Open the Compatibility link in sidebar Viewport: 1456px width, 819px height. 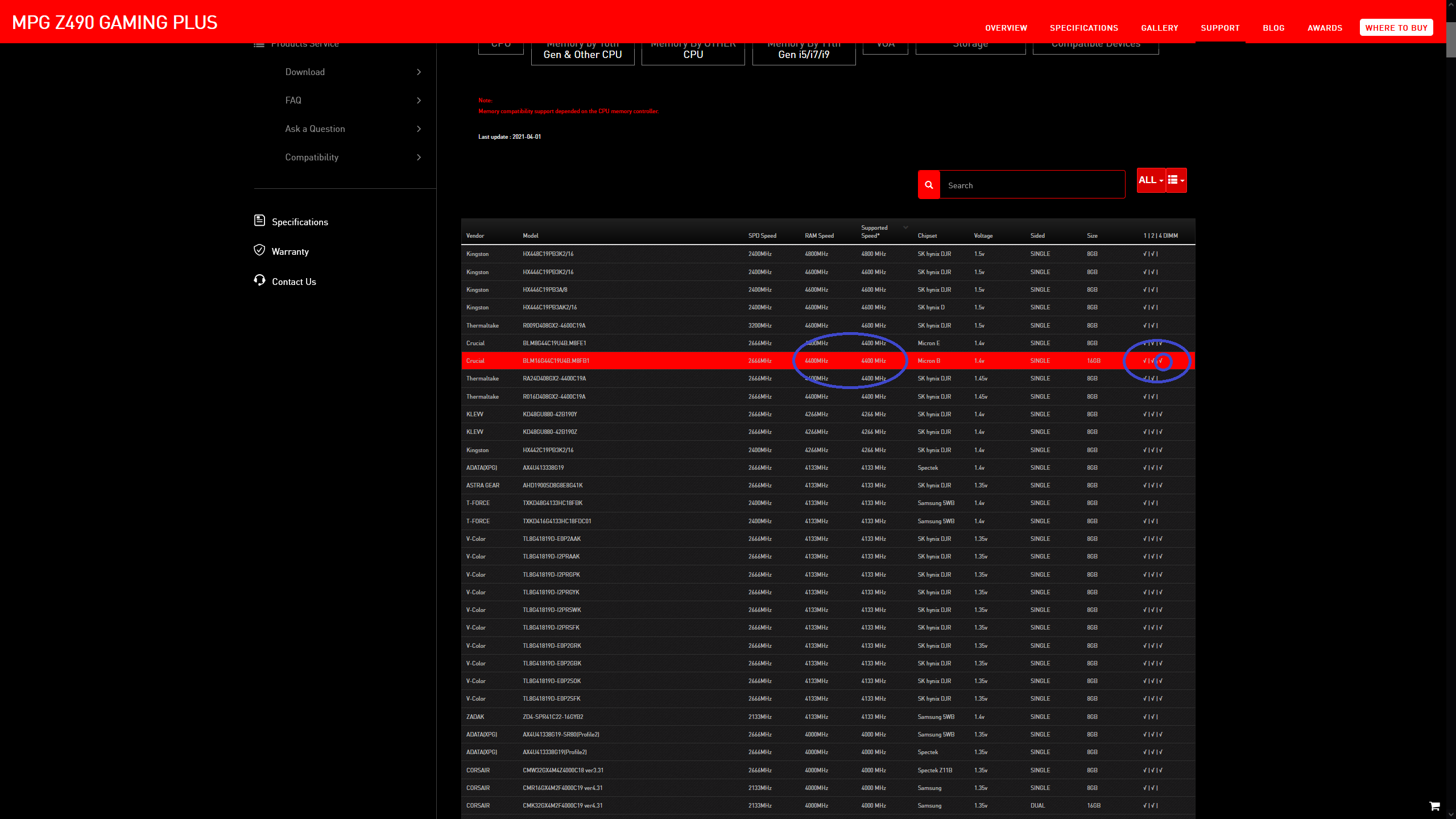click(x=312, y=158)
